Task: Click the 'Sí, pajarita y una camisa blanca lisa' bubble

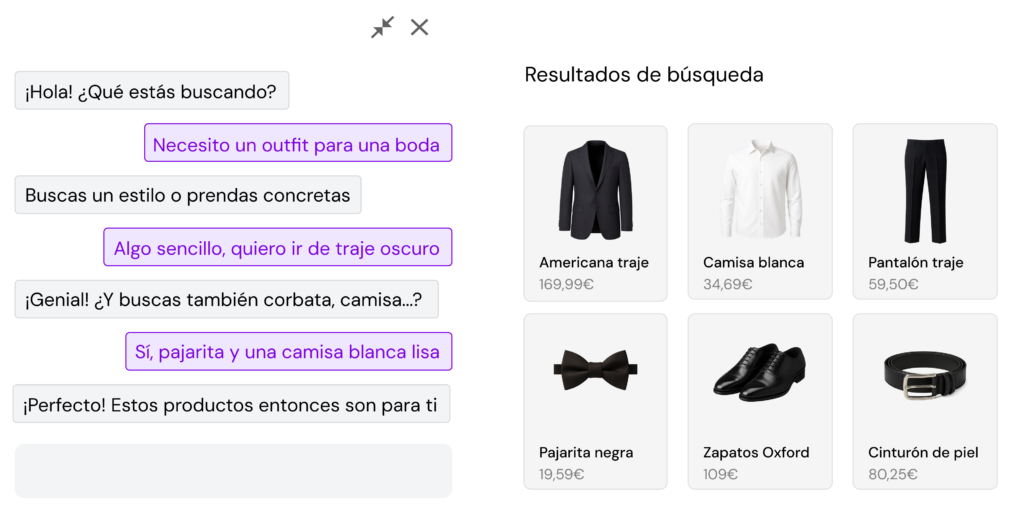Action: (x=288, y=352)
